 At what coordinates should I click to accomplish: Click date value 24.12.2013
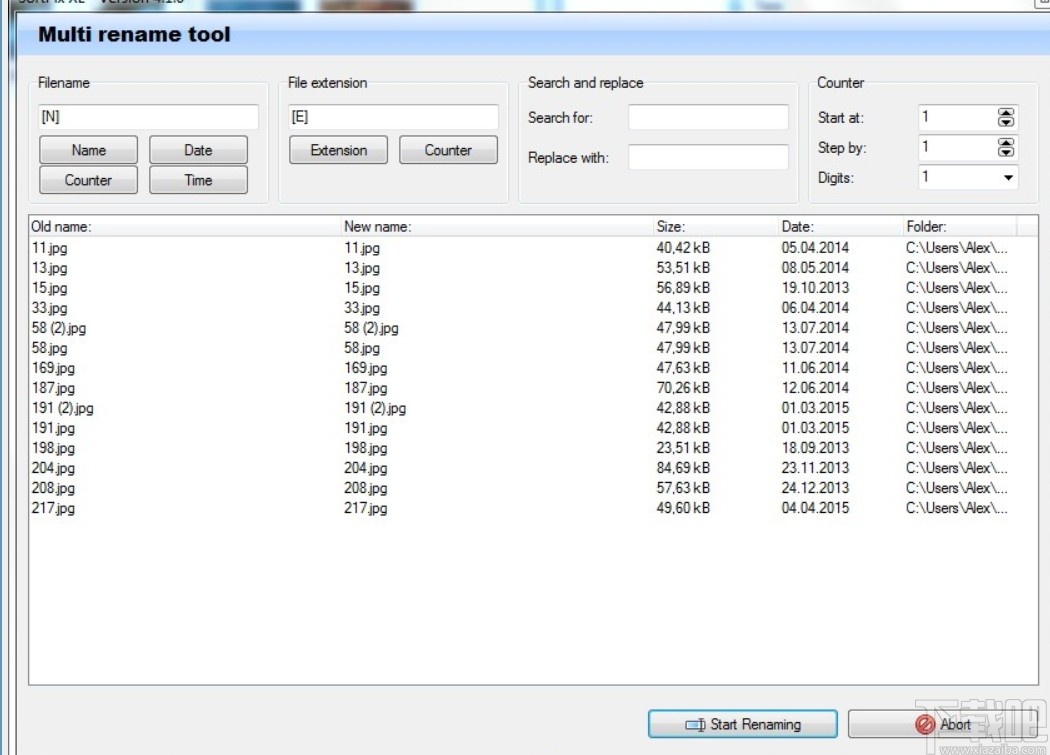(x=815, y=488)
